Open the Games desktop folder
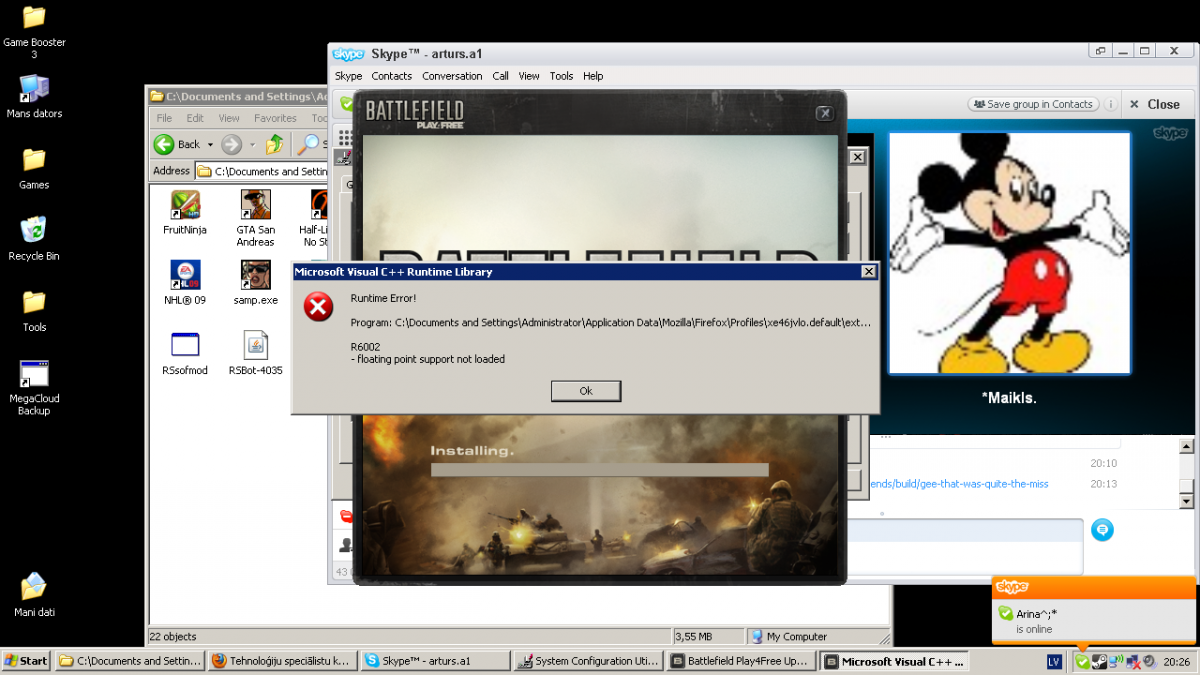 coord(34,168)
